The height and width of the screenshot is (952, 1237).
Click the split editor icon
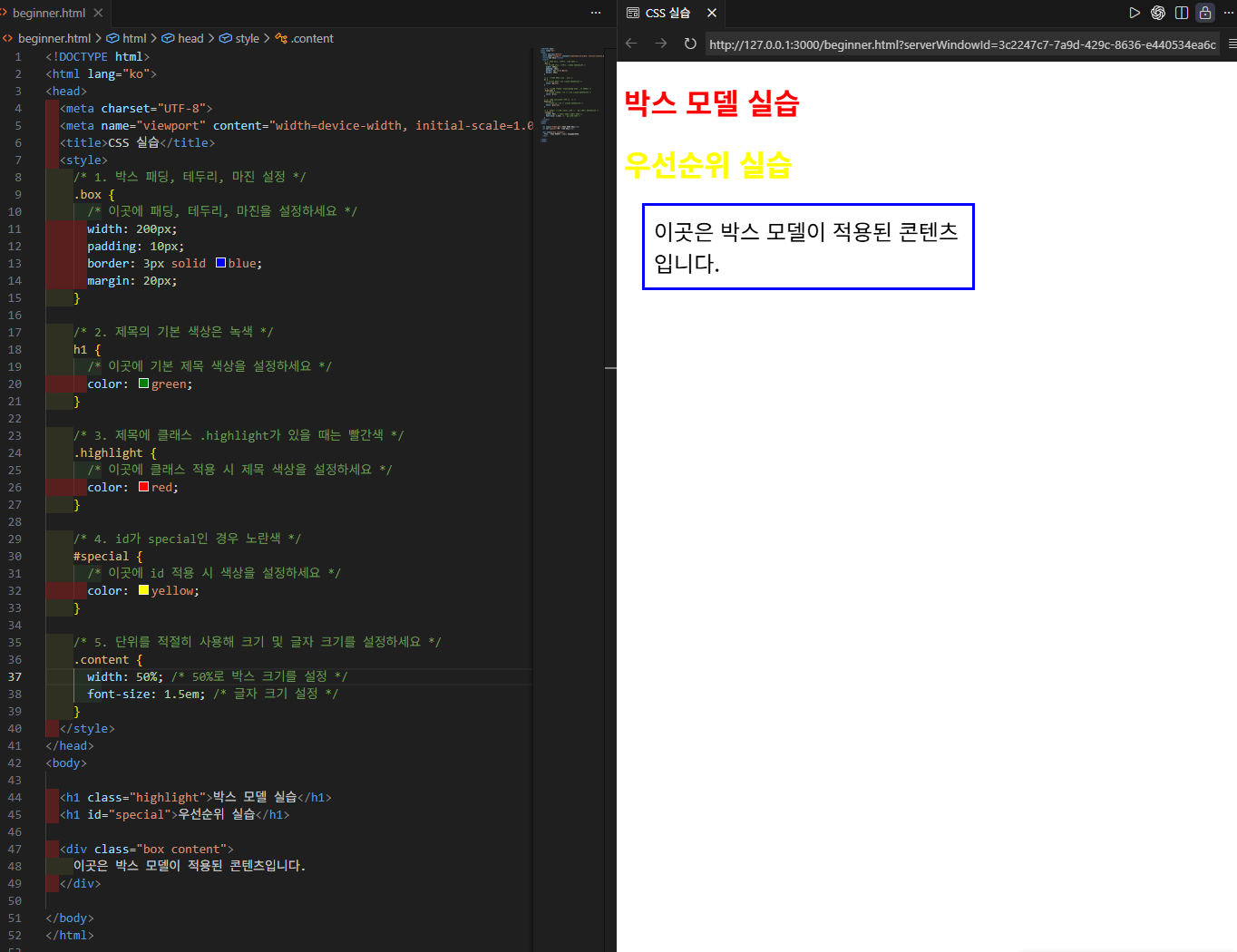pyautogui.click(x=1182, y=13)
